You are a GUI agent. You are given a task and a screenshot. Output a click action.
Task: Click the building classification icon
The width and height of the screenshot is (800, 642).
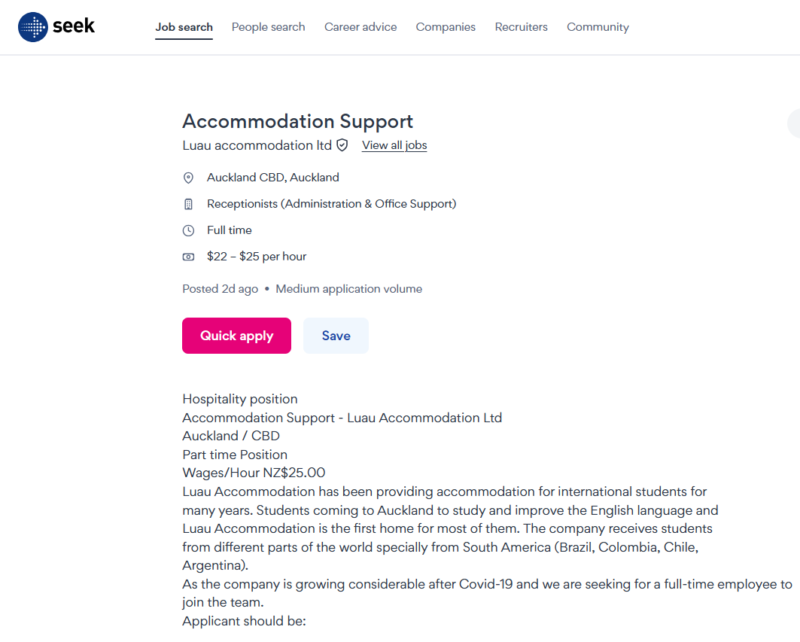pos(188,204)
